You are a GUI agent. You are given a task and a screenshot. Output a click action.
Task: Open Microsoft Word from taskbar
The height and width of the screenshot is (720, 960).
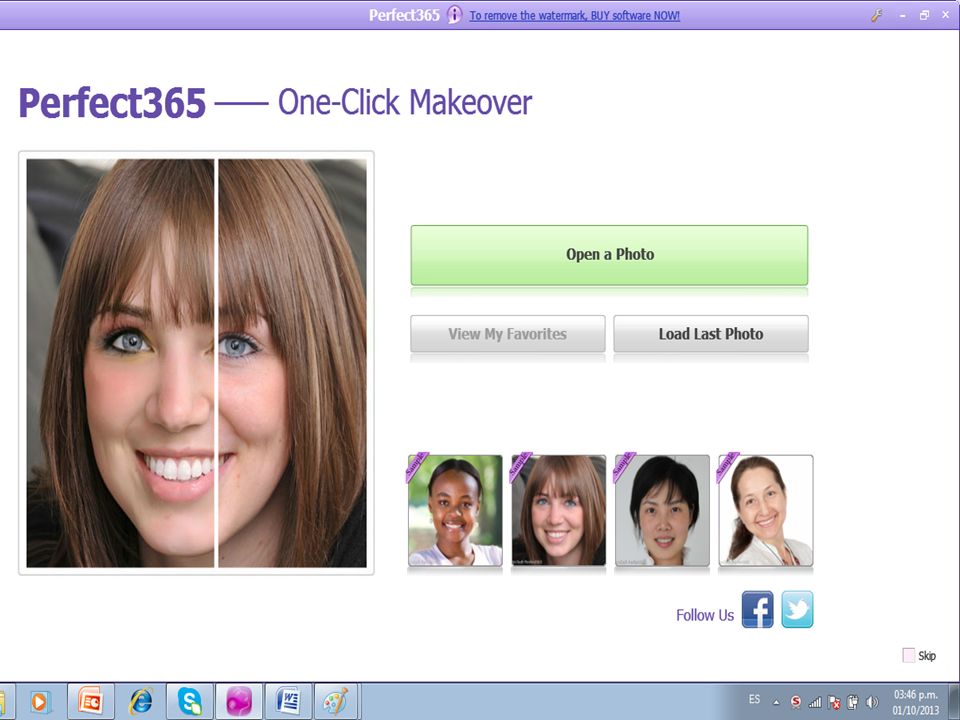tap(288, 702)
